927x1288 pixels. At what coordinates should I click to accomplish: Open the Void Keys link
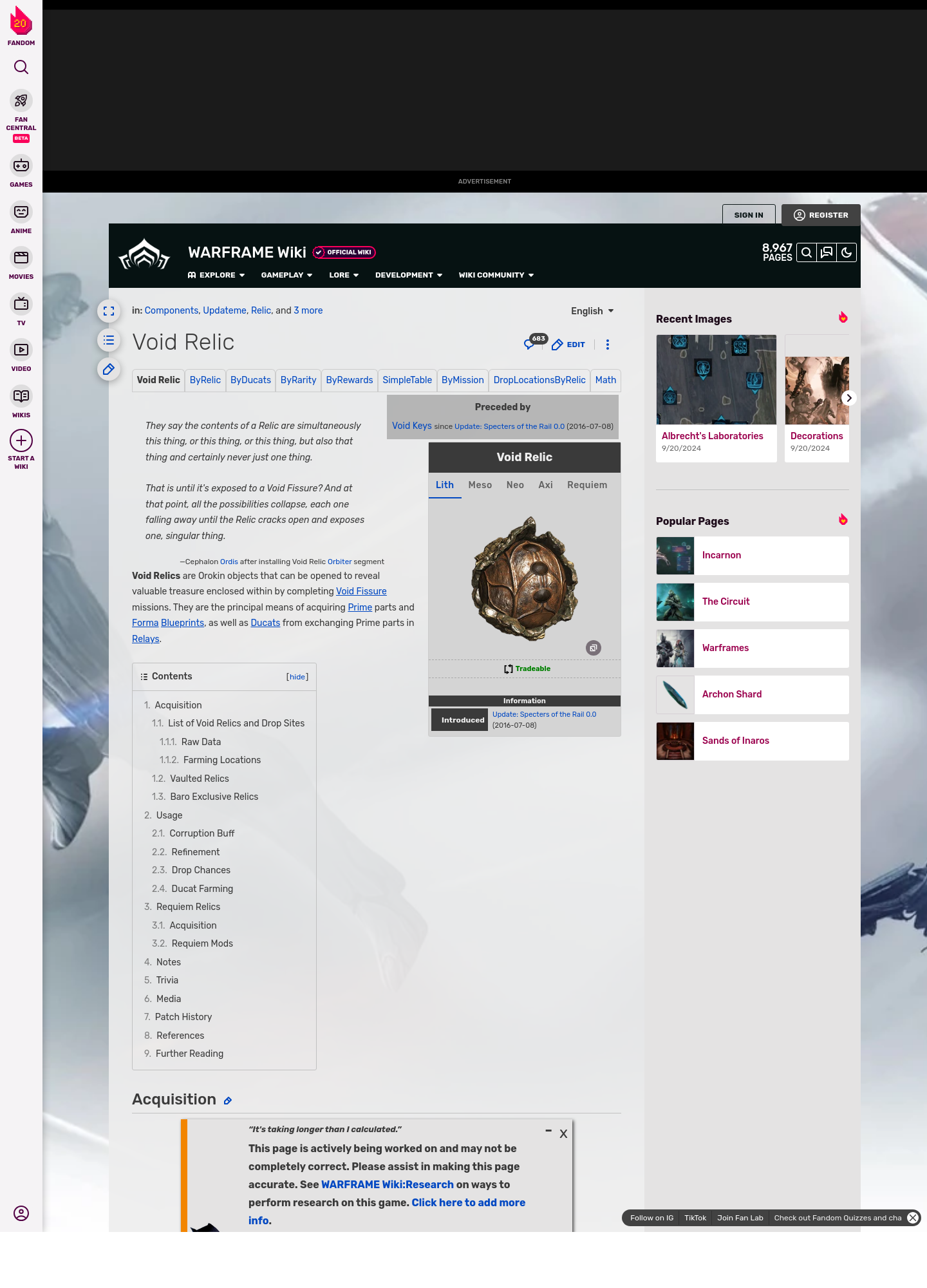click(412, 426)
